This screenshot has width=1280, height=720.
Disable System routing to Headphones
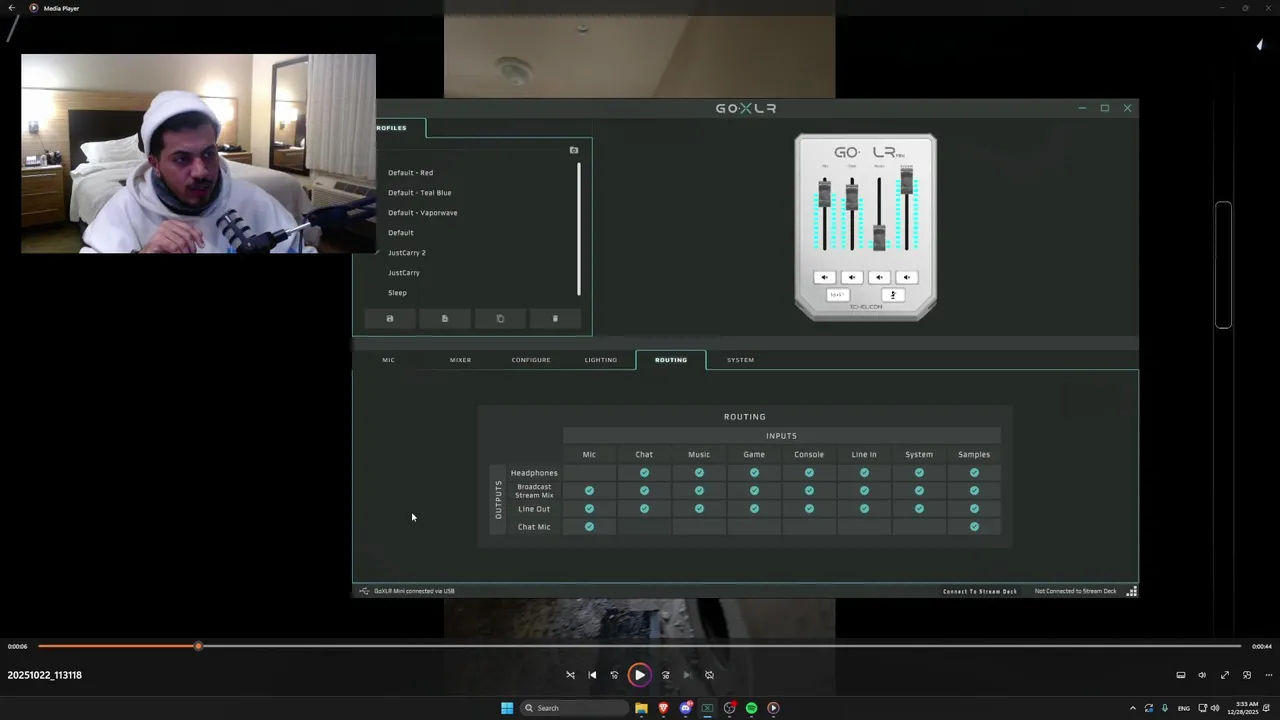[x=919, y=473]
